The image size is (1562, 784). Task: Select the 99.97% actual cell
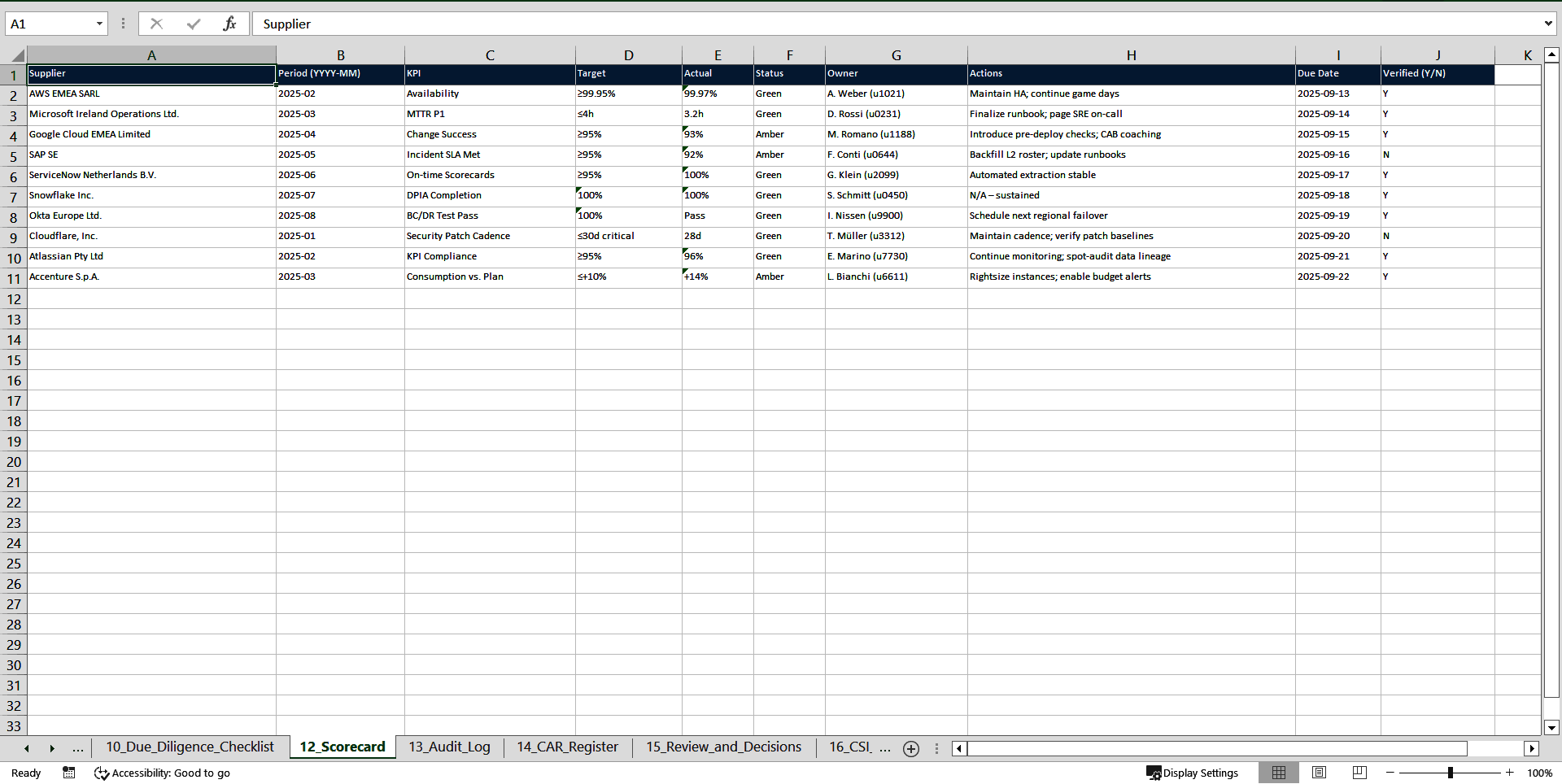(x=718, y=94)
